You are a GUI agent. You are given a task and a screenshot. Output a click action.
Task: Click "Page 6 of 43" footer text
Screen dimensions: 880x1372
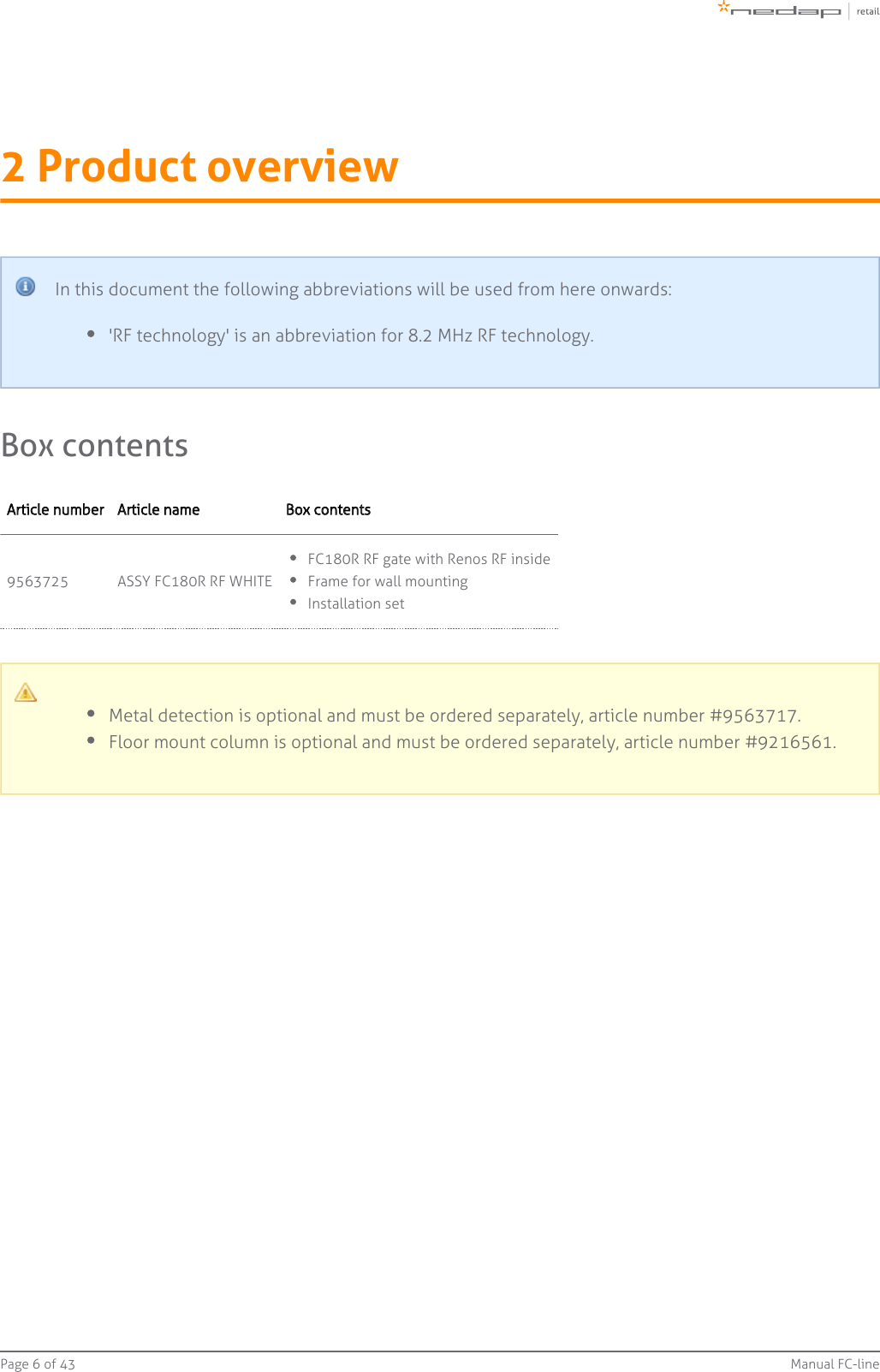pos(38,1363)
